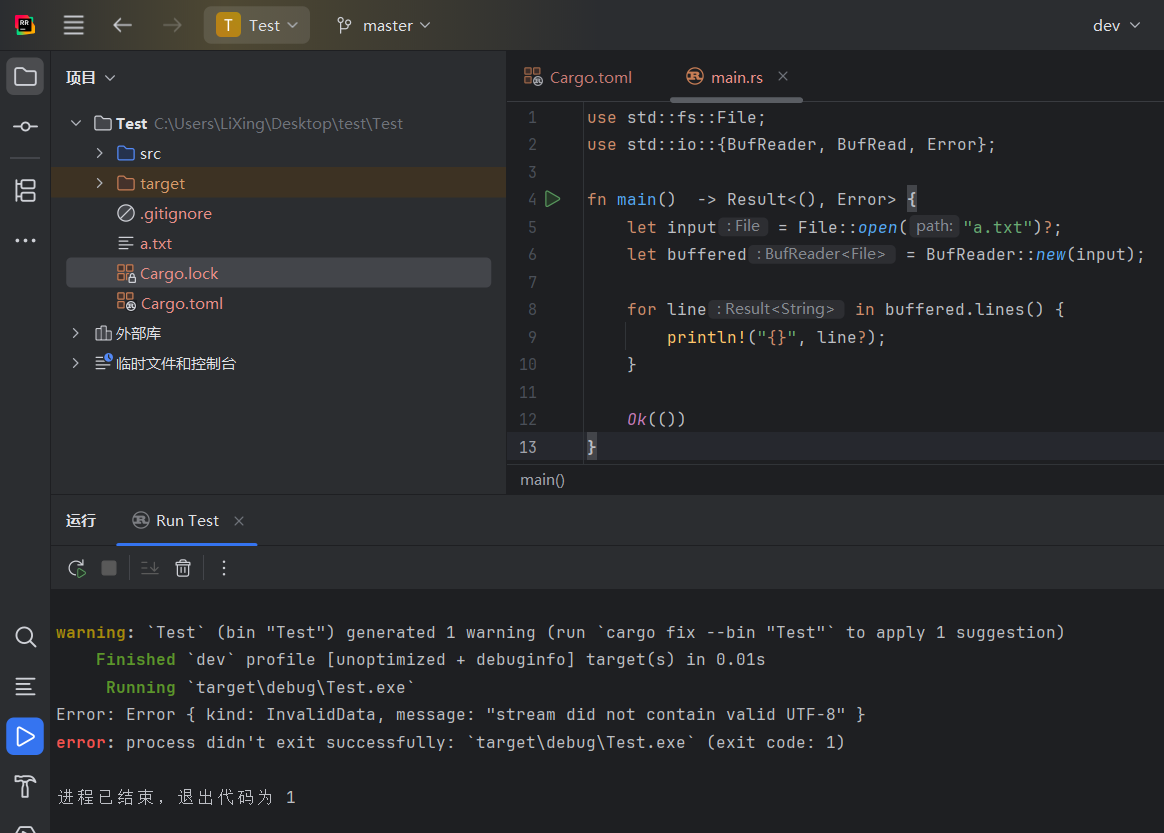
Task: Expand the target folder
Action: (x=99, y=183)
